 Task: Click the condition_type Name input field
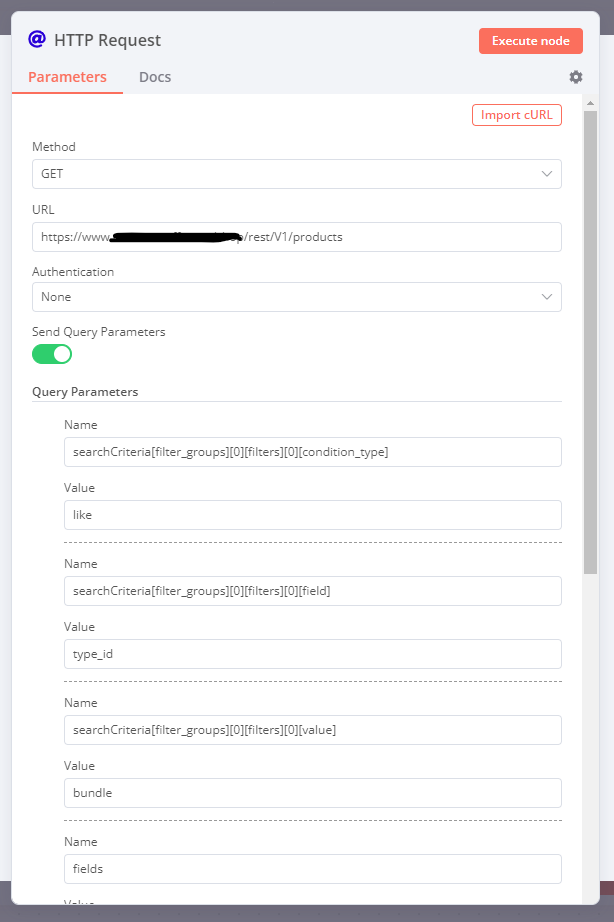tap(312, 452)
